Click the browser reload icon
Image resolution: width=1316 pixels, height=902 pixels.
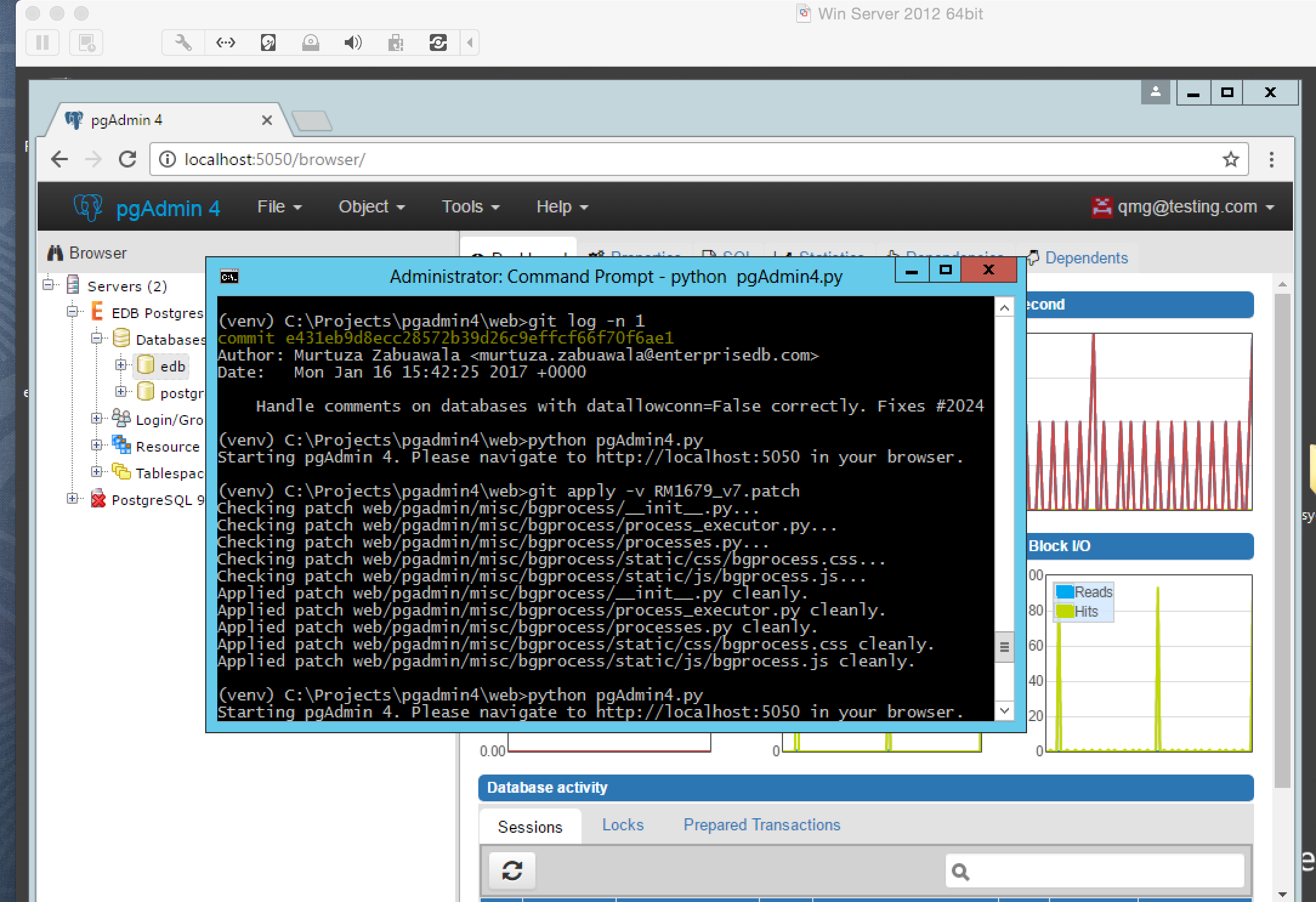pos(127,160)
